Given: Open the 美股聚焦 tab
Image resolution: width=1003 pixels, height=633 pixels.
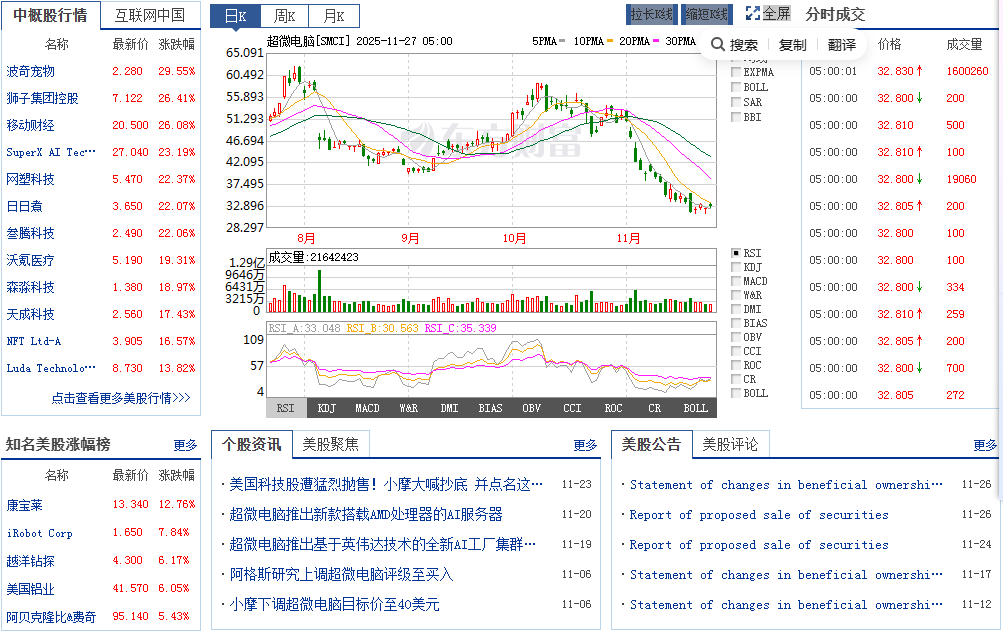Looking at the screenshot, I should (x=330, y=444).
